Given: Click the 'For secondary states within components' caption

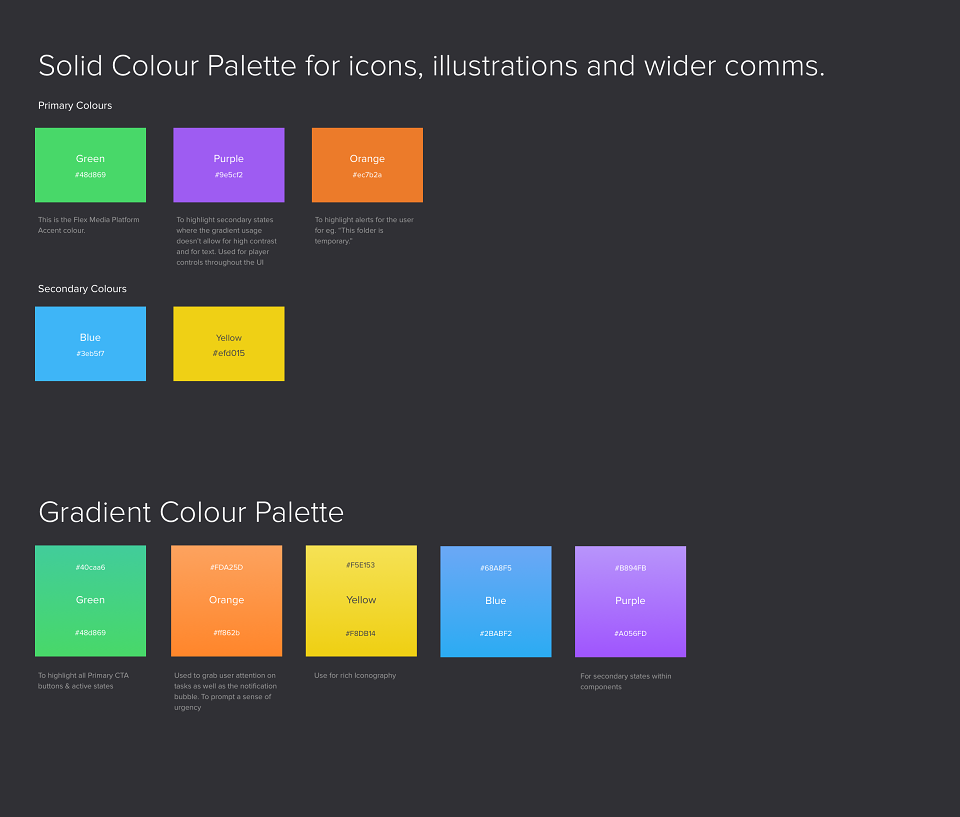Looking at the screenshot, I should (x=626, y=681).
